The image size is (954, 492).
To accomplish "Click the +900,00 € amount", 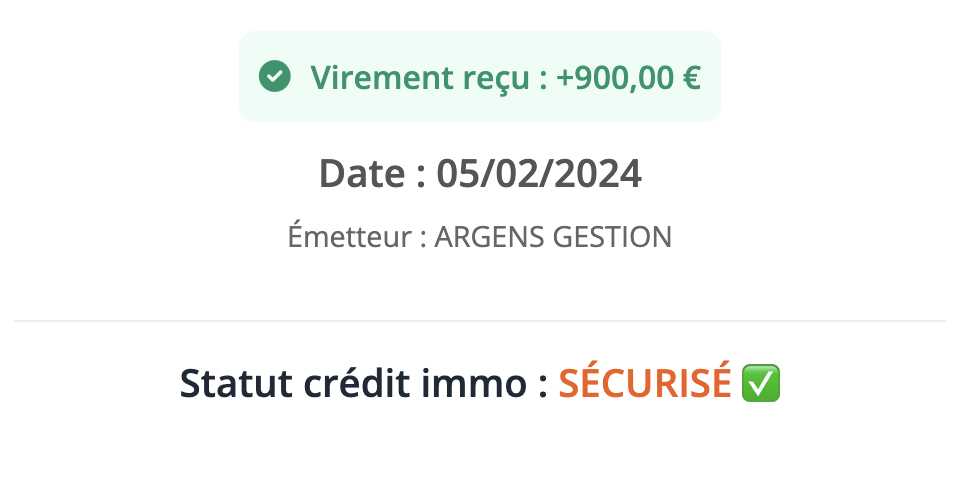I will pos(628,77).
